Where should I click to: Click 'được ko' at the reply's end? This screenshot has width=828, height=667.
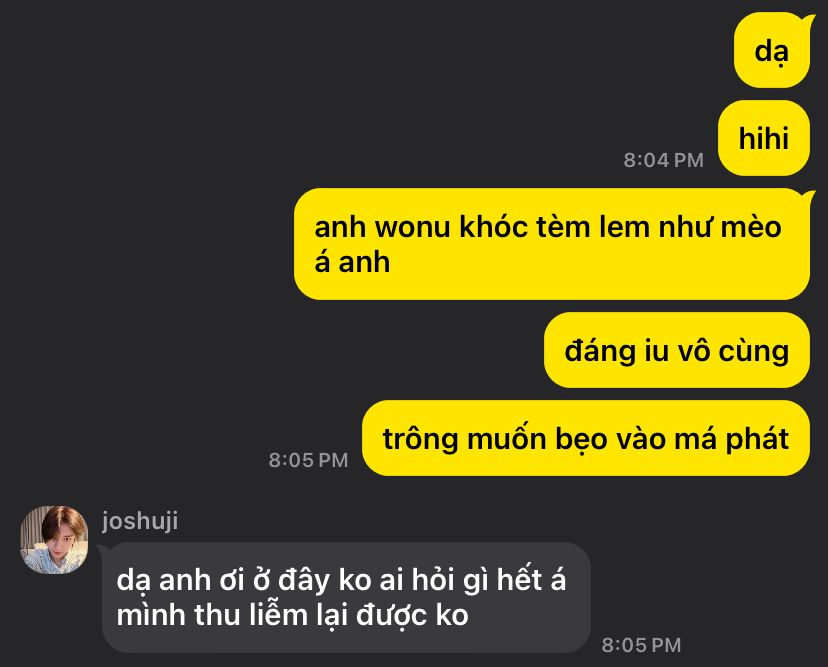(412, 616)
